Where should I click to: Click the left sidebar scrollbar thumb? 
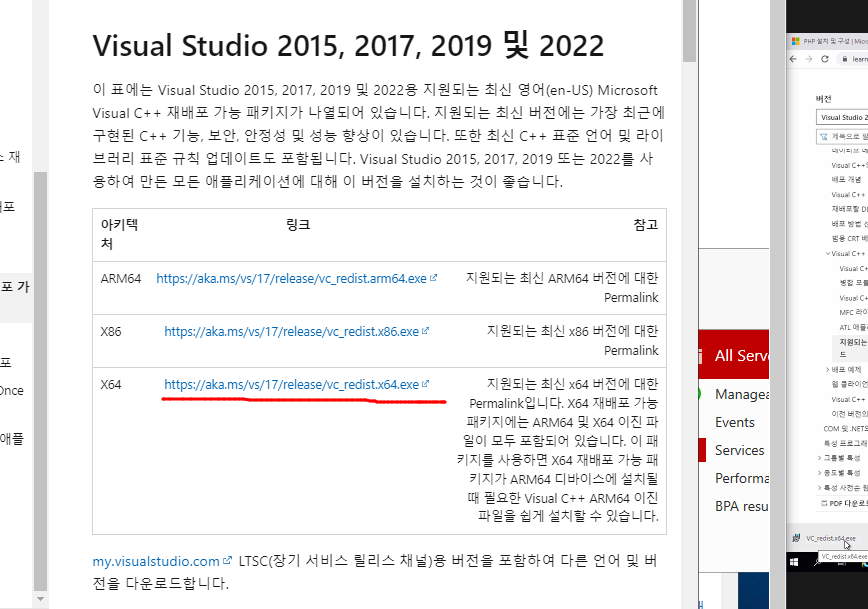[40, 381]
